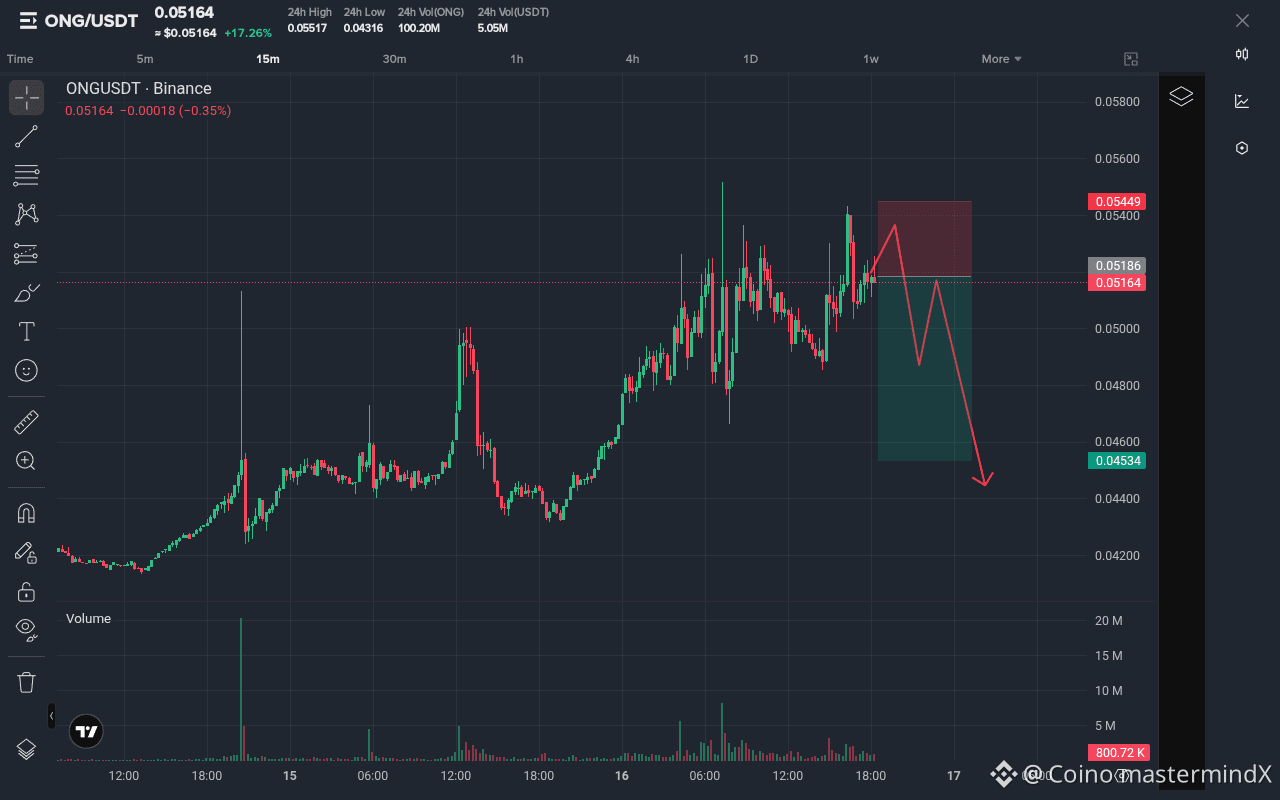This screenshot has height=800, width=1280.
Task: Select the red stop-loss zone of the short position
Action: pyautogui.click(x=925, y=238)
